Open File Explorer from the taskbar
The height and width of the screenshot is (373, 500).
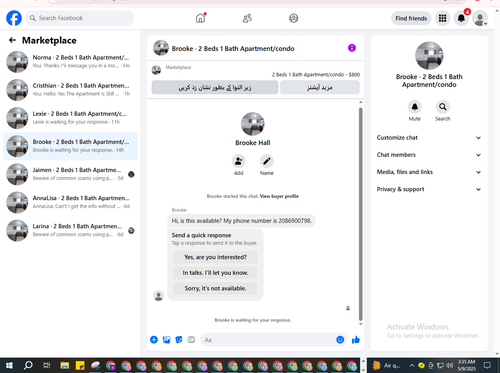pos(65,366)
